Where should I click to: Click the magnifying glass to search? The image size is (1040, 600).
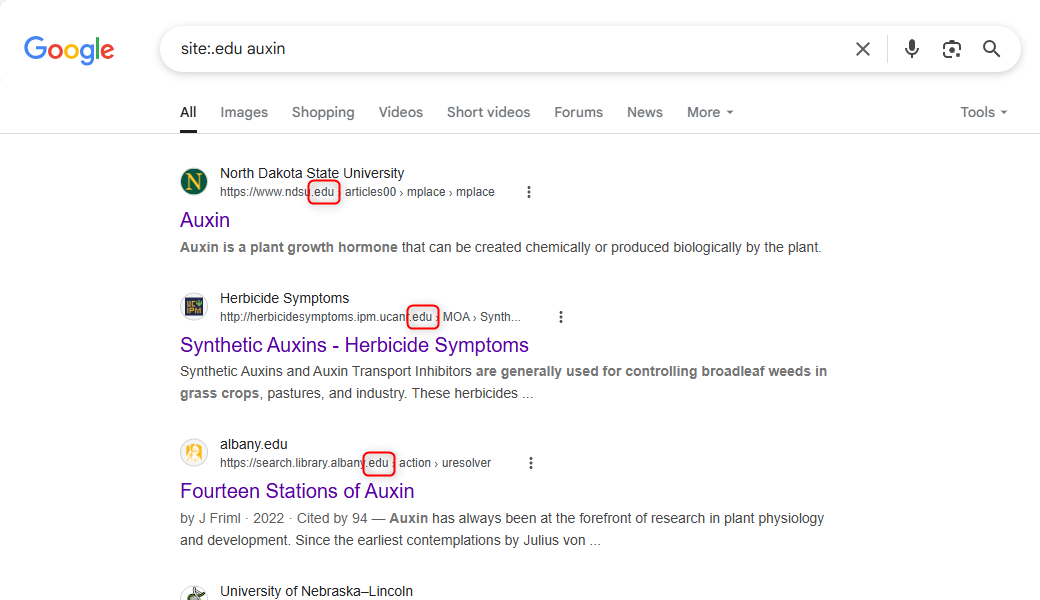point(991,48)
